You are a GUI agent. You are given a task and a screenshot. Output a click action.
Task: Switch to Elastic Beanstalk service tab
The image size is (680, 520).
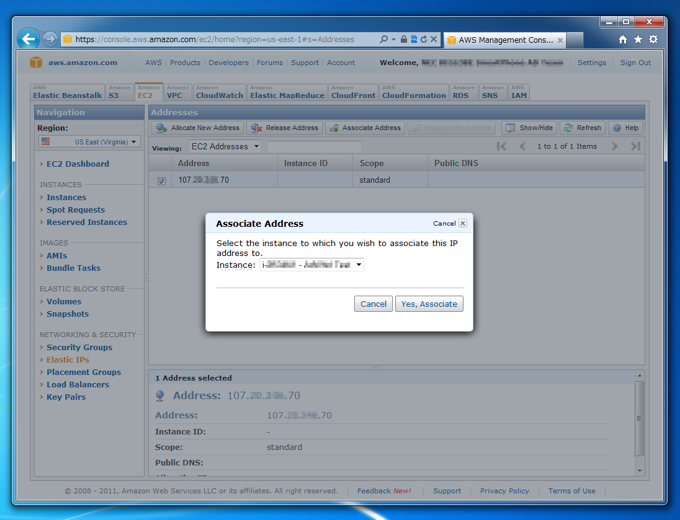[67, 92]
